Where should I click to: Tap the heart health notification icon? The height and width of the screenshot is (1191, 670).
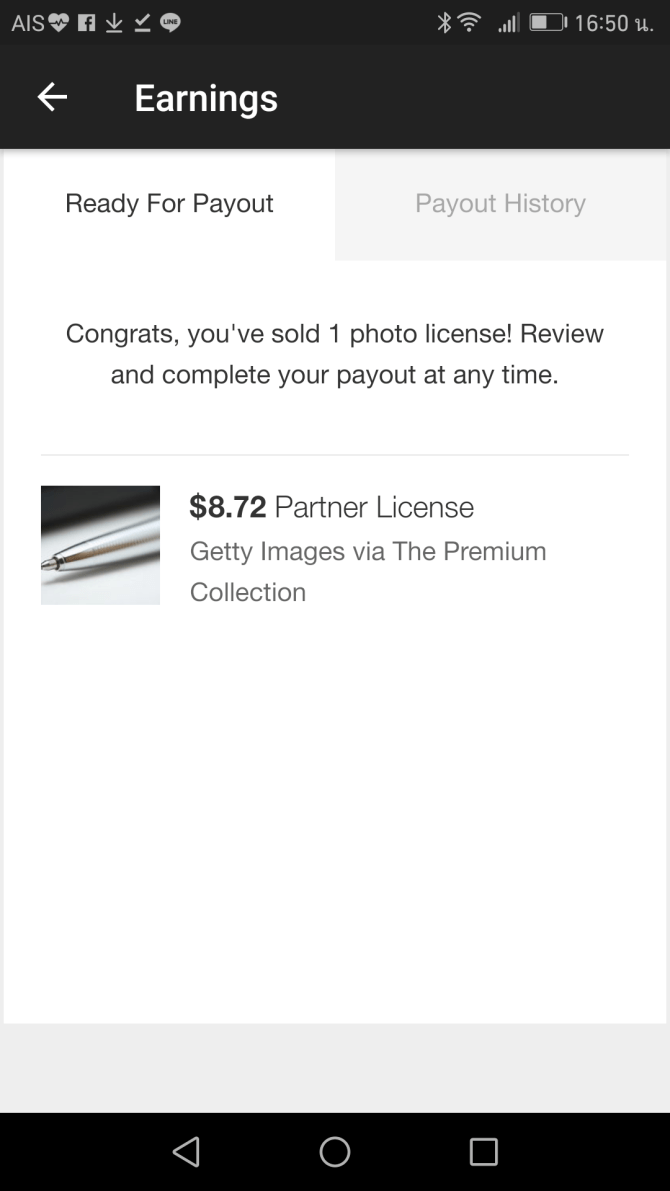[59, 23]
